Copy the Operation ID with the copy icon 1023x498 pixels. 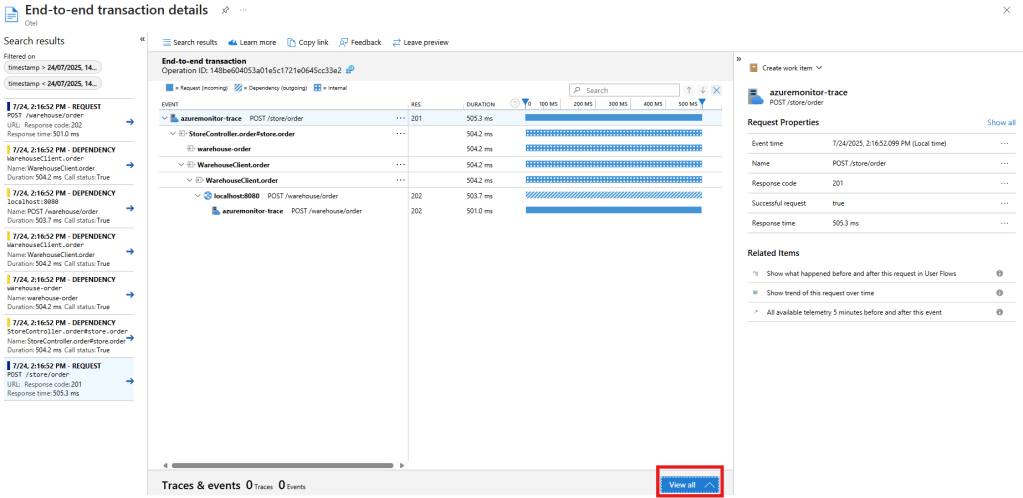pyautogui.click(x=350, y=70)
